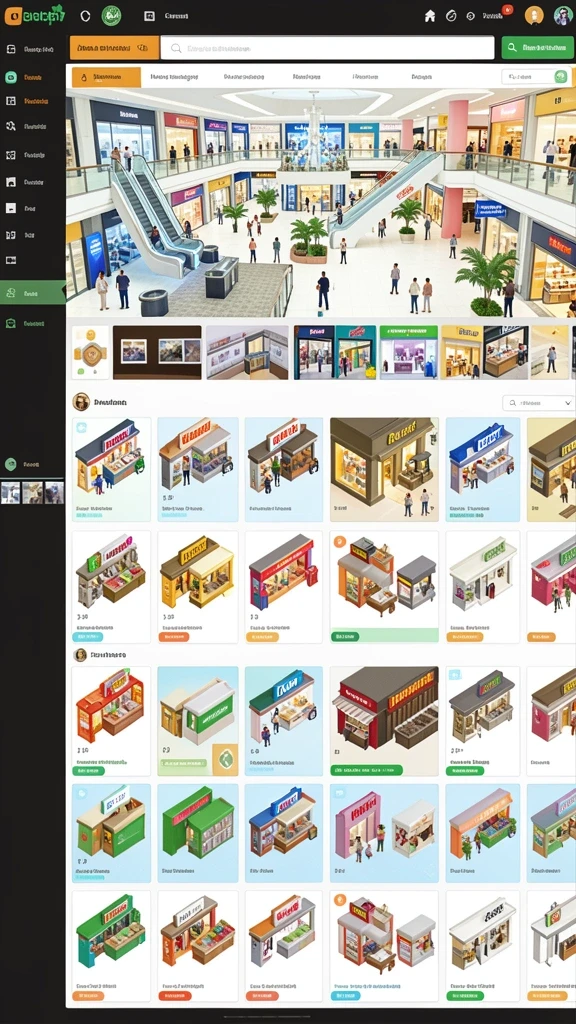This screenshot has height=1024, width=576.
Task: Click the large shopping mall banner image
Action: (x=321, y=202)
